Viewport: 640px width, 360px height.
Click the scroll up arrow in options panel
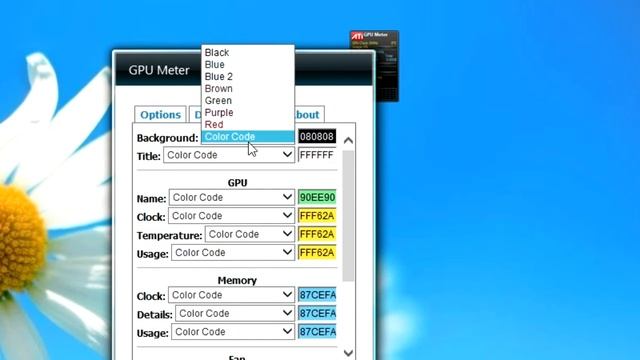348,140
